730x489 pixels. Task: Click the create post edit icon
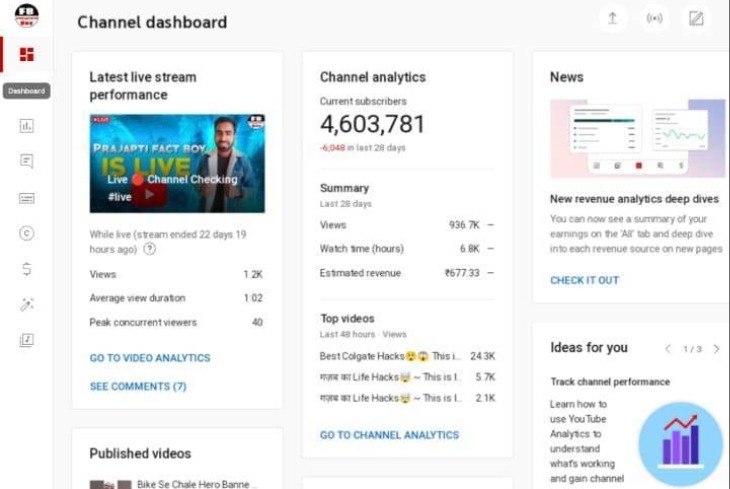point(696,19)
